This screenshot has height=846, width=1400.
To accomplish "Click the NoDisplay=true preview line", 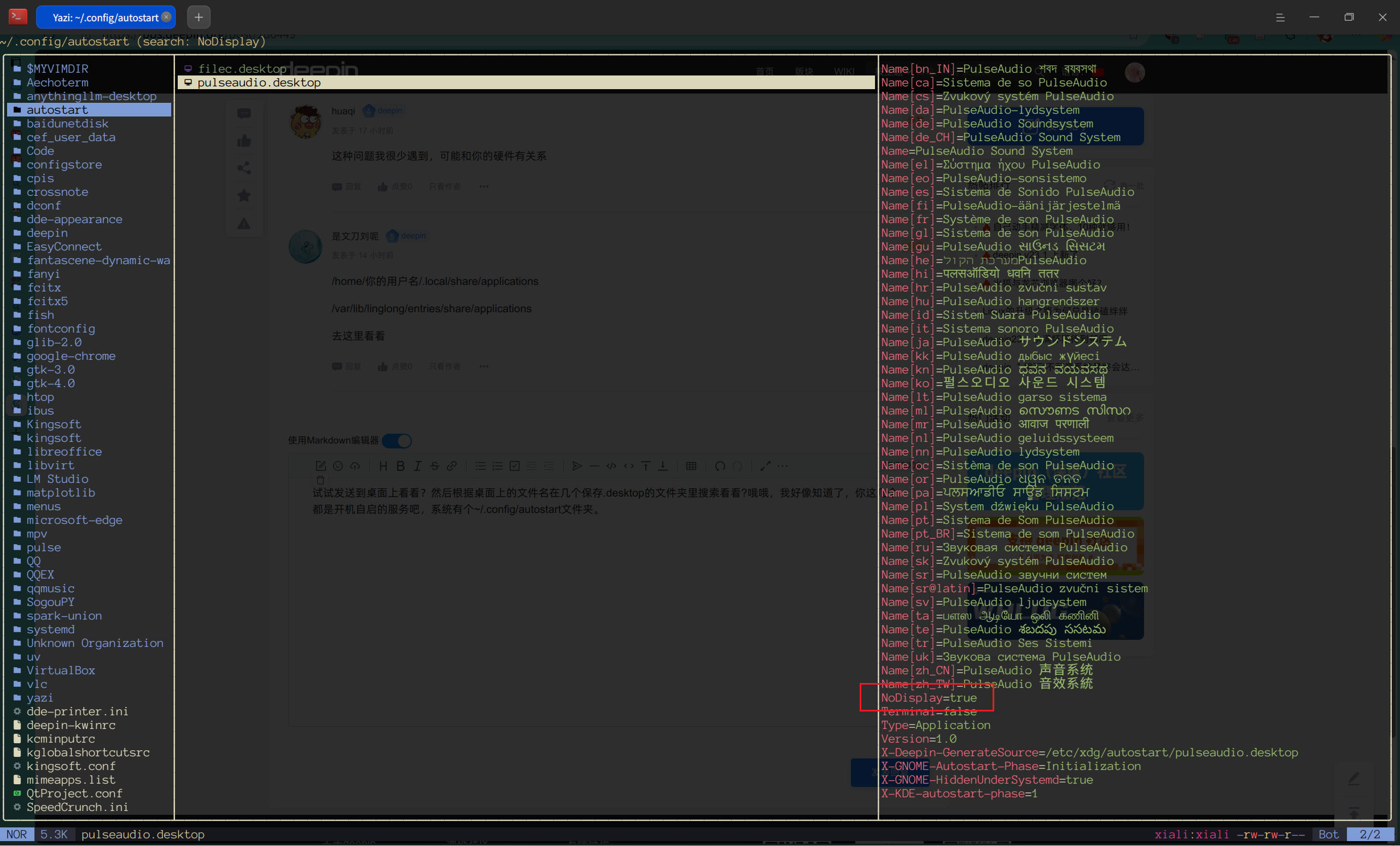I will pos(929,697).
